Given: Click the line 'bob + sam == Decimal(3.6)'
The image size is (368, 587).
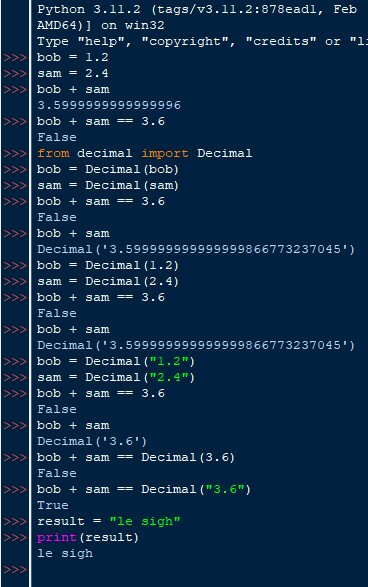Looking at the screenshot, I should pos(136,457).
